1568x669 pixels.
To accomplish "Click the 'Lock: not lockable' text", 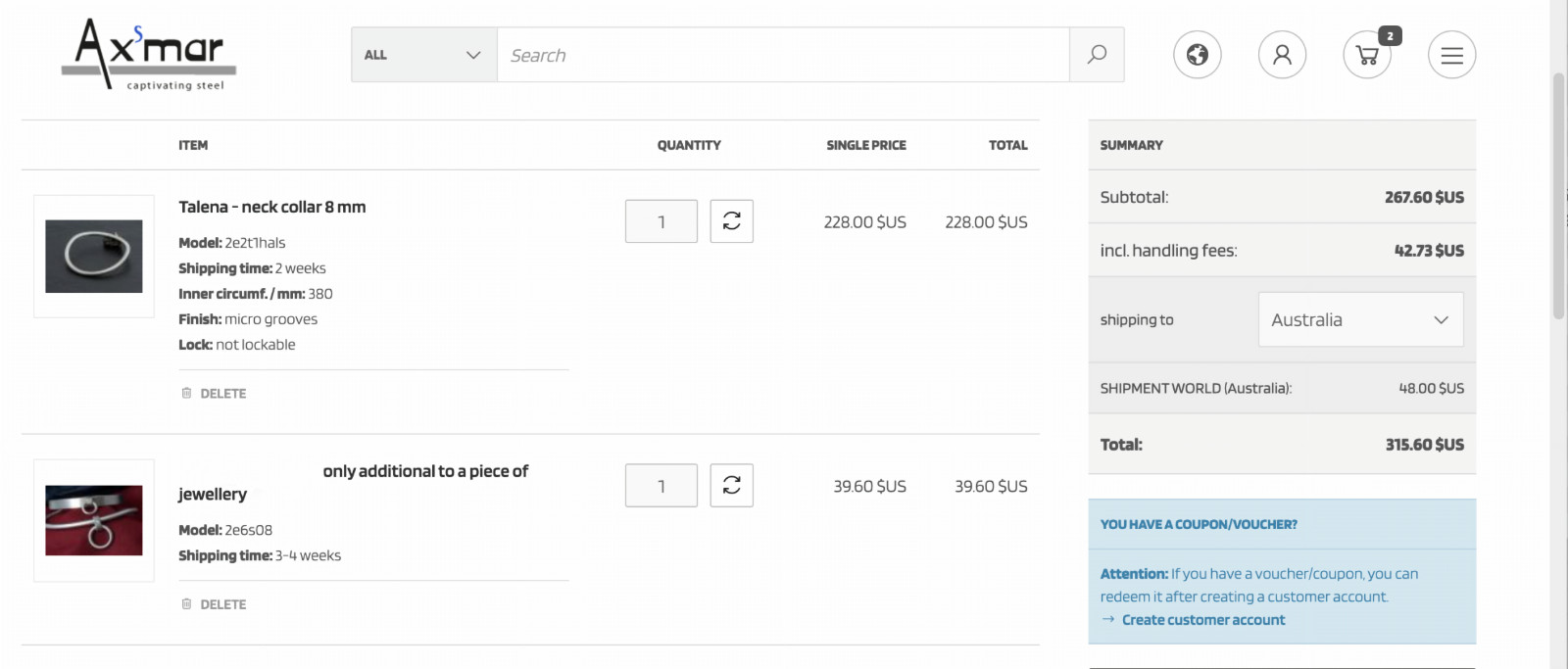I will [237, 345].
